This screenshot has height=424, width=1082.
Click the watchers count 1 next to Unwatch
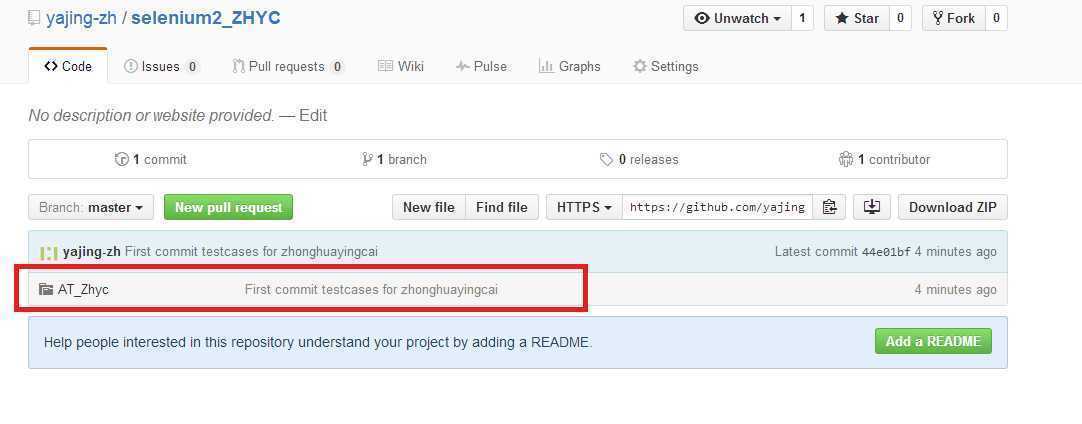802,19
